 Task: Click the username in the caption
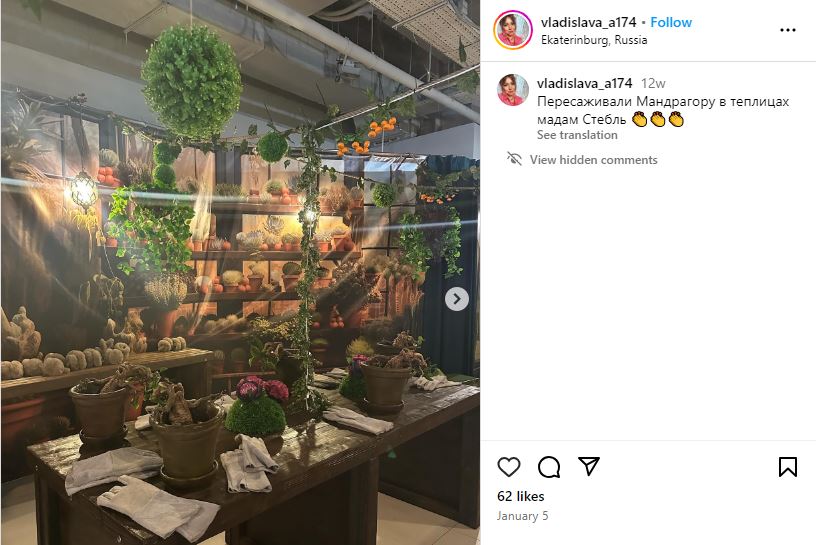click(584, 83)
